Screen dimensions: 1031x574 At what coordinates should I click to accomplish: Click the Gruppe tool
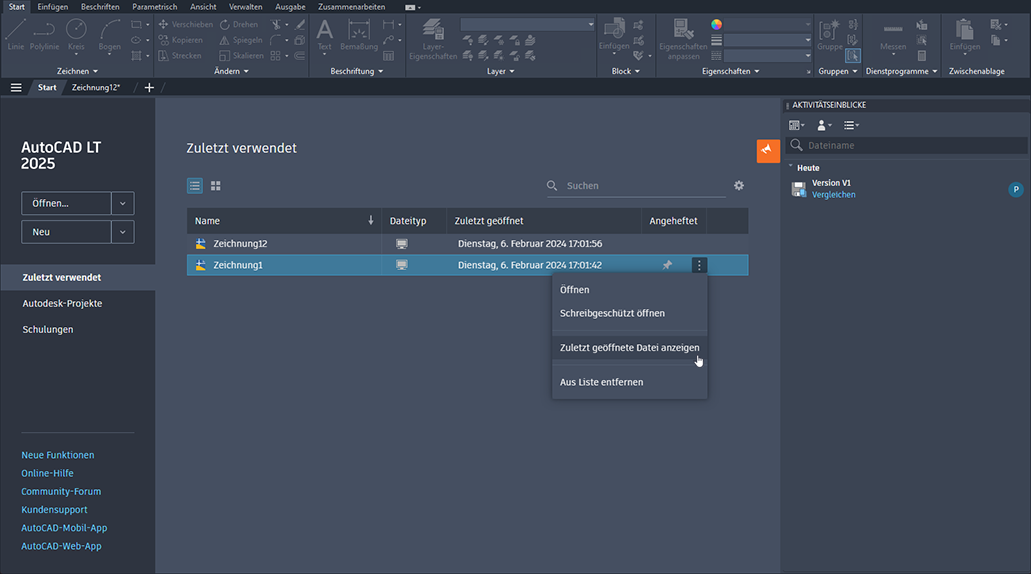(x=830, y=34)
